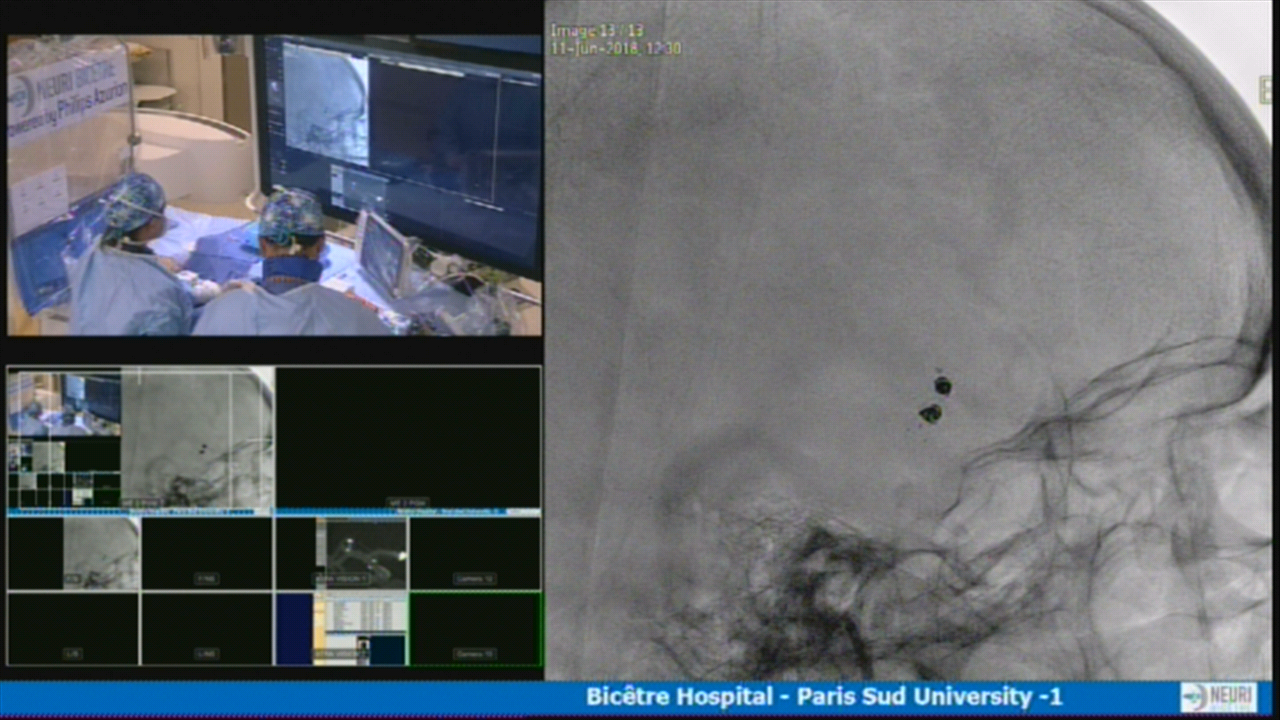Screen dimensions: 1280x720
Task: Open the green-bordered multiviewer camera tile
Action: click(475, 628)
